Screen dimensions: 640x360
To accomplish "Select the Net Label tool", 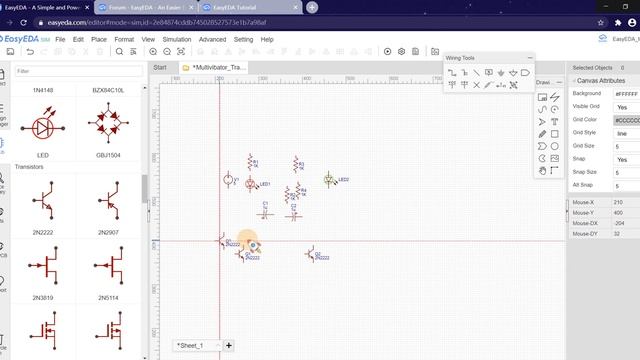I will [x=489, y=73].
